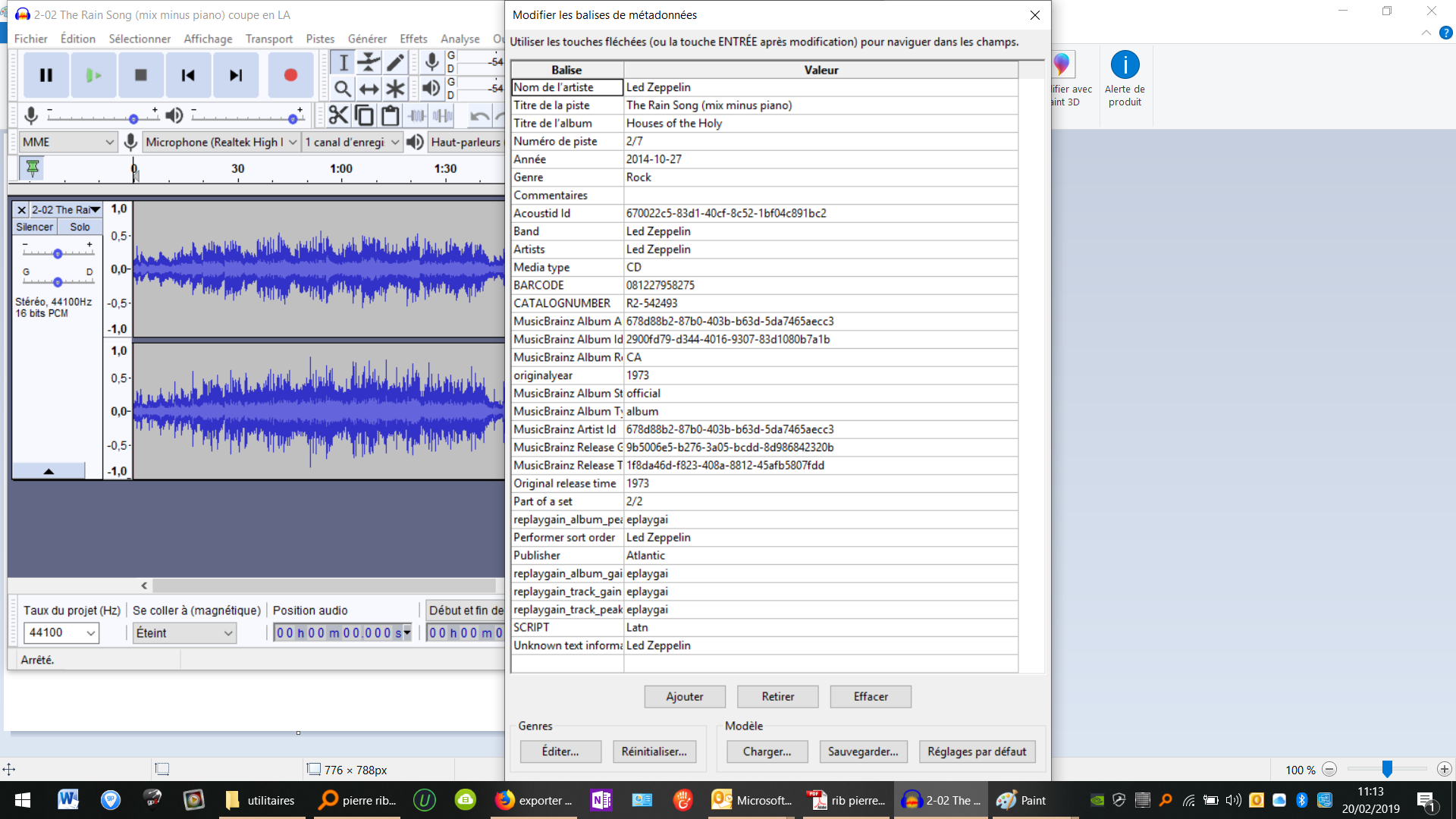The width and height of the screenshot is (1456, 819).
Task: Adjust the Paint zoom slider
Action: [x=1387, y=769]
